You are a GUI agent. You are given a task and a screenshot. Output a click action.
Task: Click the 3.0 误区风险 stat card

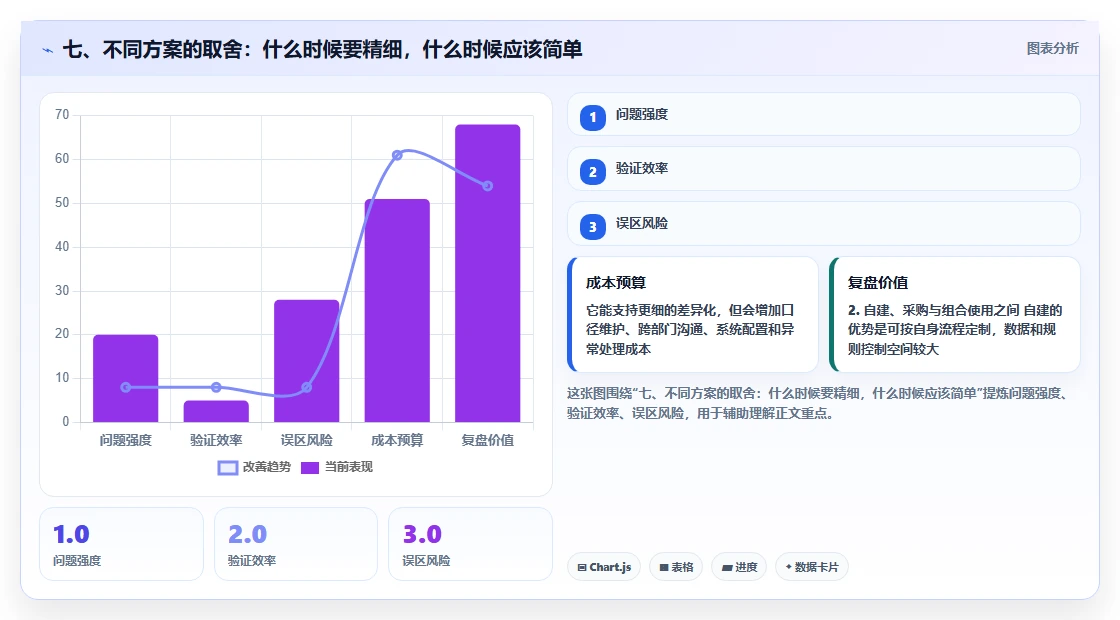coord(470,544)
